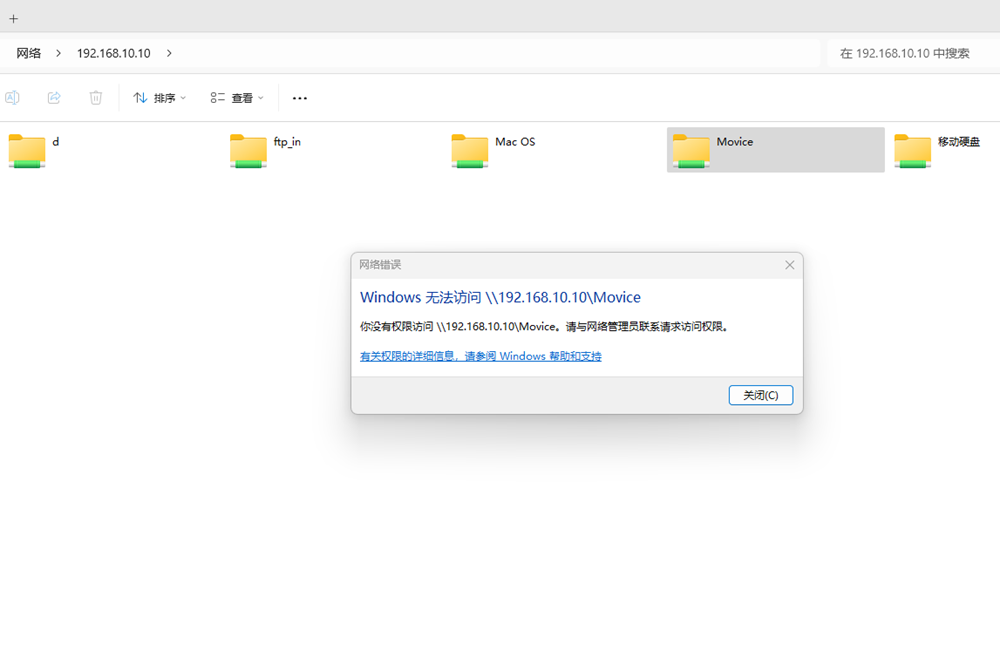Screen dimensions: 1000x671
Task: Click the folder name 'Movice'
Action: coord(735,142)
